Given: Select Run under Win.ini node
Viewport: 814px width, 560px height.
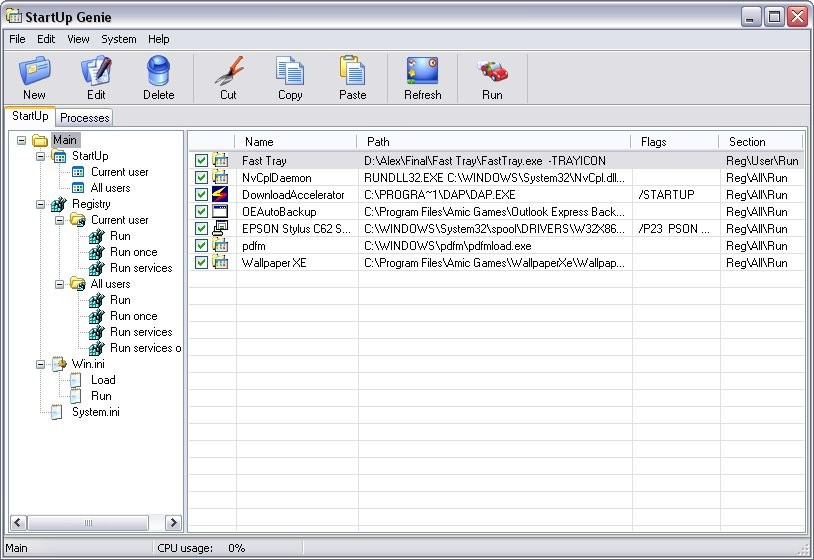Looking at the screenshot, I should coord(101,396).
